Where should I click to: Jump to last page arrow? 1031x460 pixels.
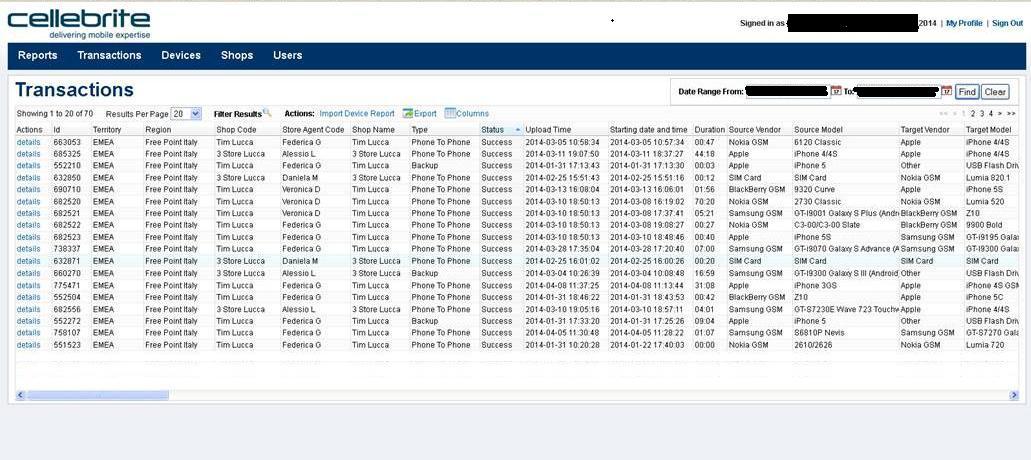[1011, 114]
